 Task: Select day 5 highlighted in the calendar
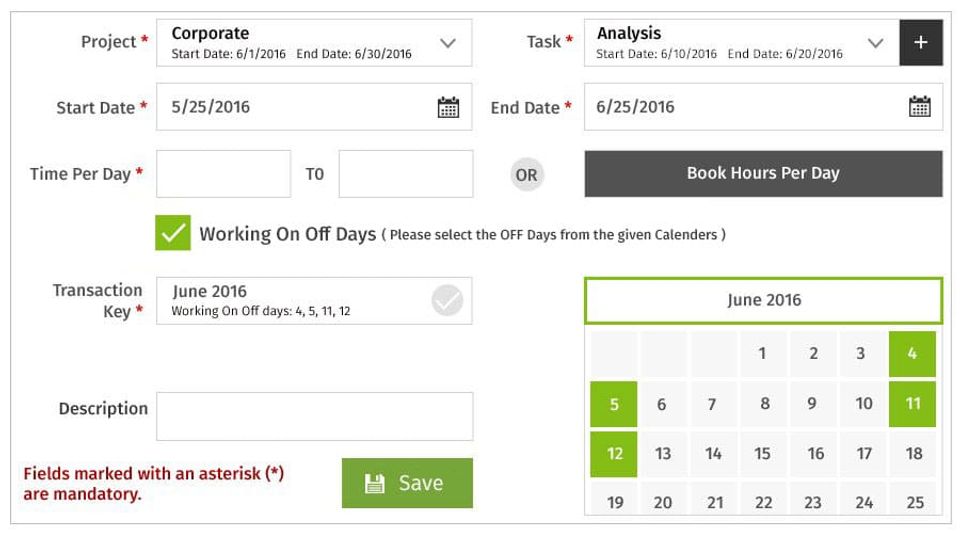coord(614,404)
